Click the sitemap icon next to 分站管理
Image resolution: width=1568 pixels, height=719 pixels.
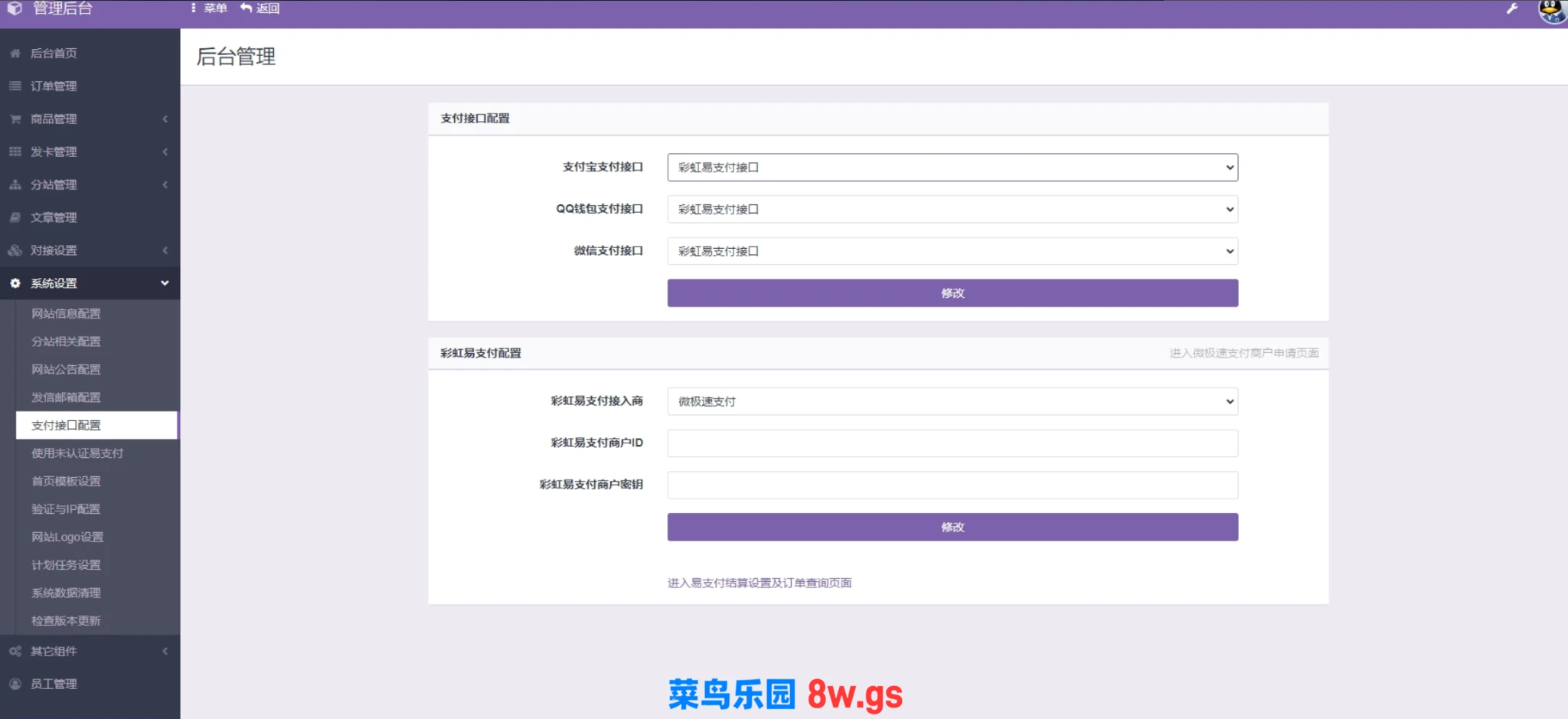[15, 185]
